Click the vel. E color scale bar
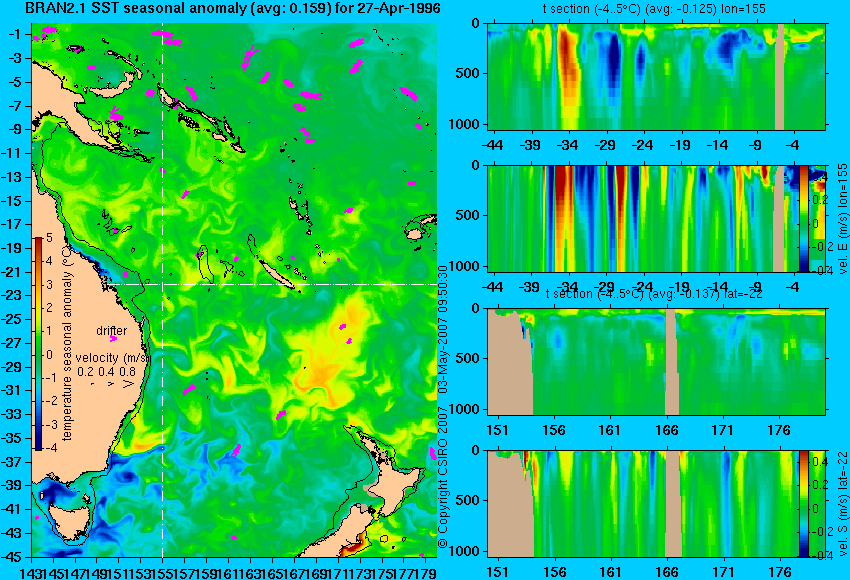The image size is (850, 580). (803, 218)
